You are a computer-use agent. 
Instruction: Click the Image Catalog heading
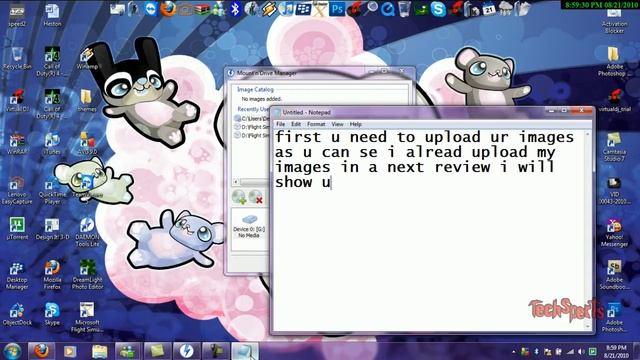[x=256, y=89]
